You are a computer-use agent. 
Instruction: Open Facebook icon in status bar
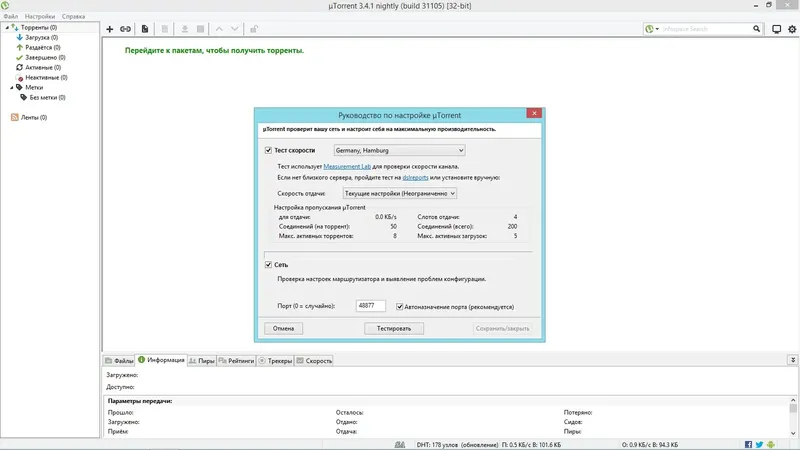(x=748, y=444)
